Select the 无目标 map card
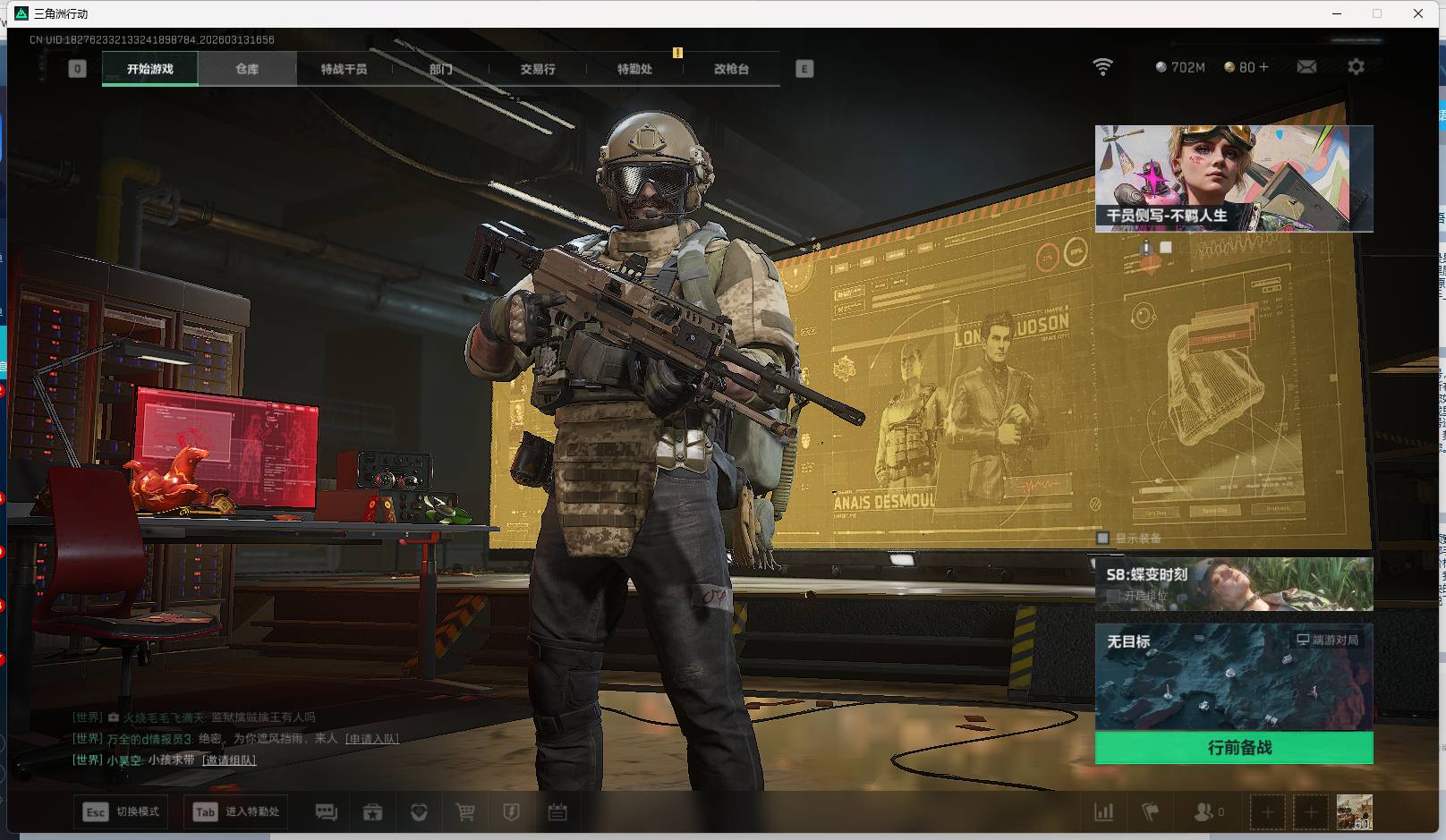The image size is (1446, 840). [1234, 677]
